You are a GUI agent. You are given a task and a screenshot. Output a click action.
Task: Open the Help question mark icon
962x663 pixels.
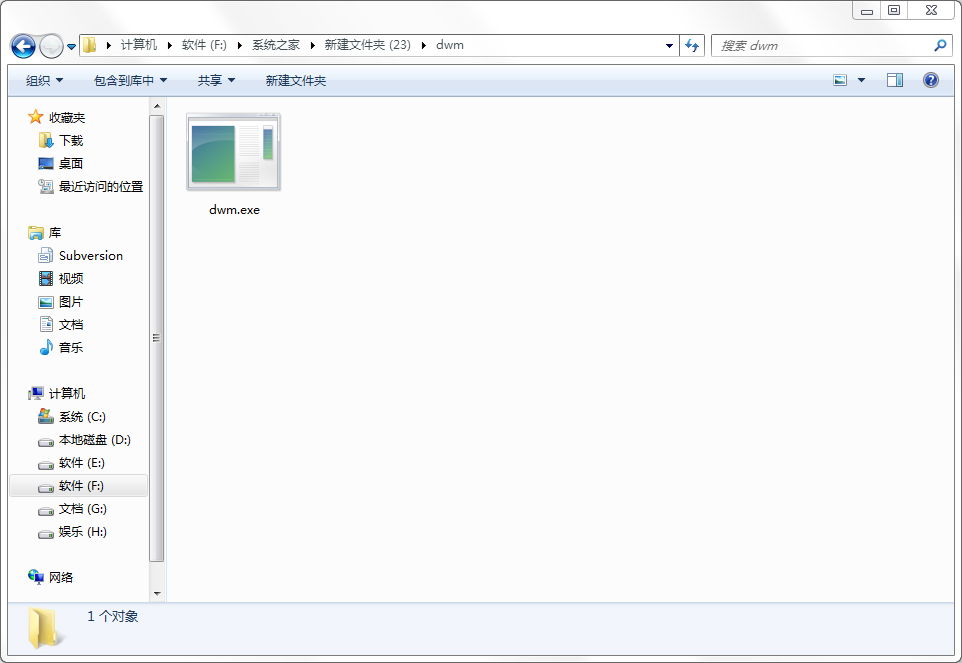(x=930, y=80)
